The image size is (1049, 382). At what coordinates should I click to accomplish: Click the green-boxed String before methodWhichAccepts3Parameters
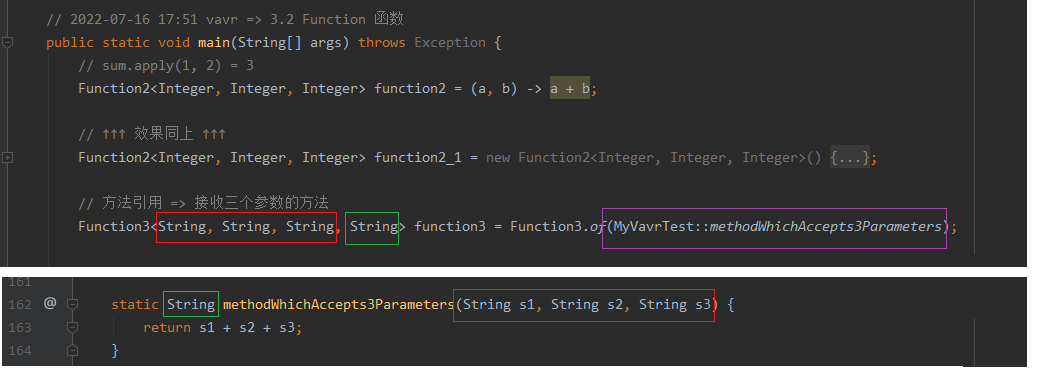tap(191, 304)
